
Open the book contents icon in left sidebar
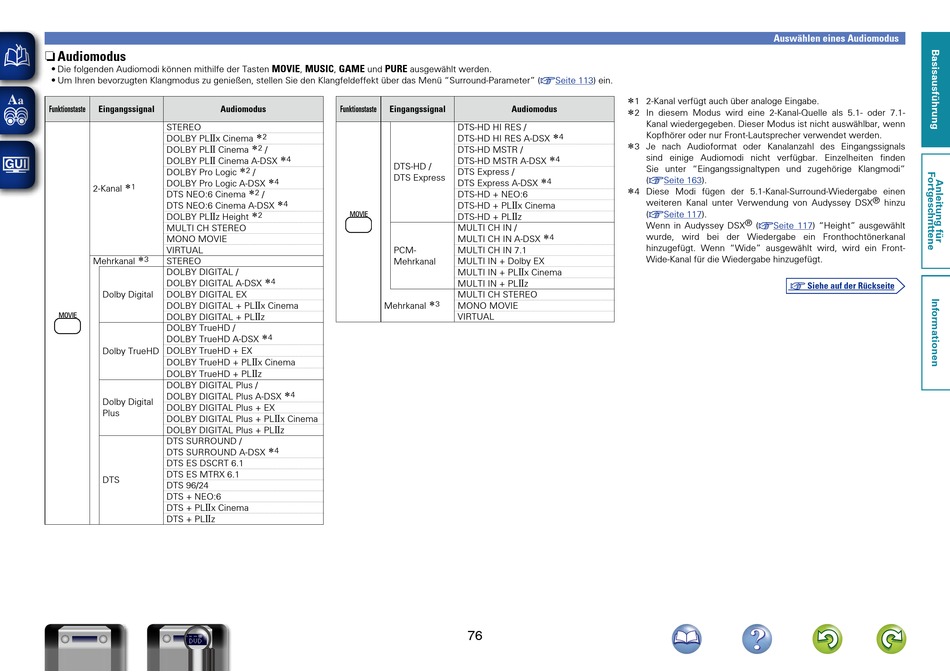click(17, 56)
